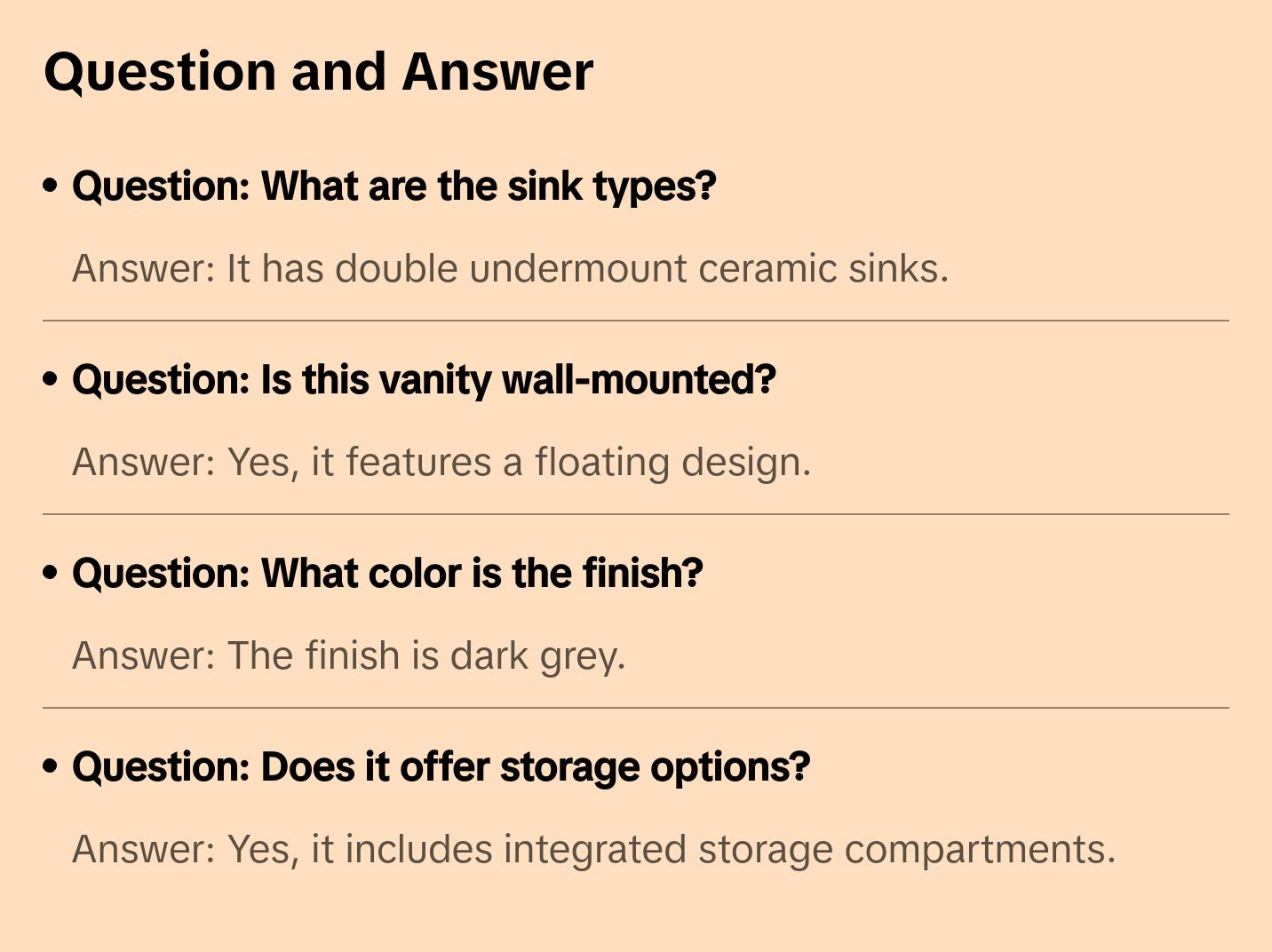Click the 'Answer:' label before 'Yes, it features'
This screenshot has height=952, width=1272.
click(144, 463)
